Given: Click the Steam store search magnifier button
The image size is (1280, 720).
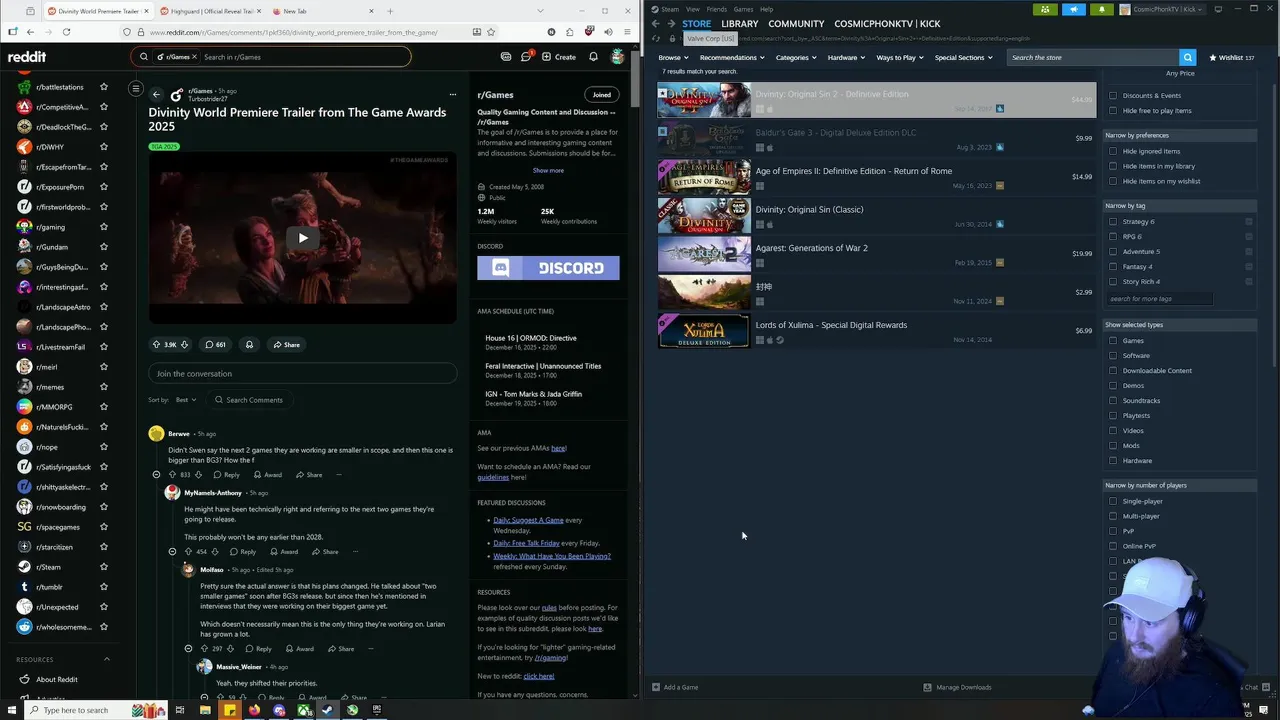Looking at the screenshot, I should pos(1187,58).
